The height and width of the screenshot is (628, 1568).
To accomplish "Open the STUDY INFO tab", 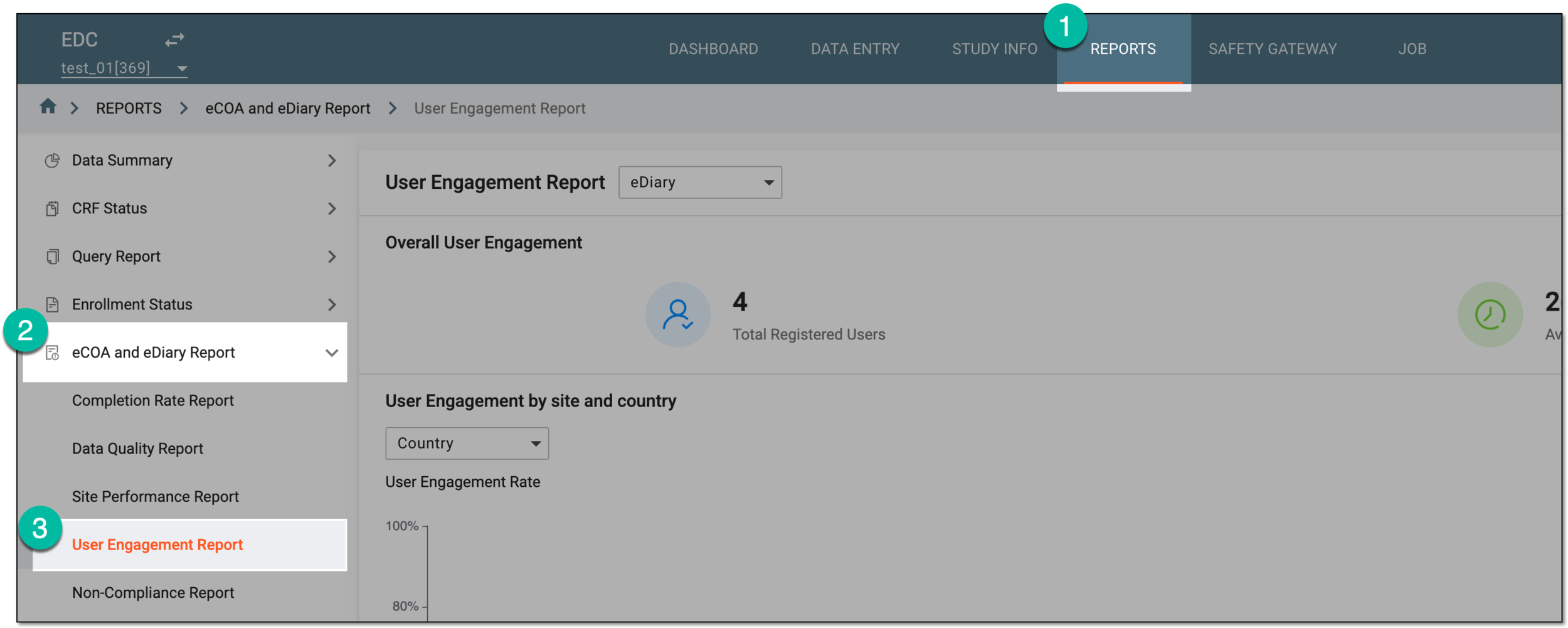I will [995, 49].
